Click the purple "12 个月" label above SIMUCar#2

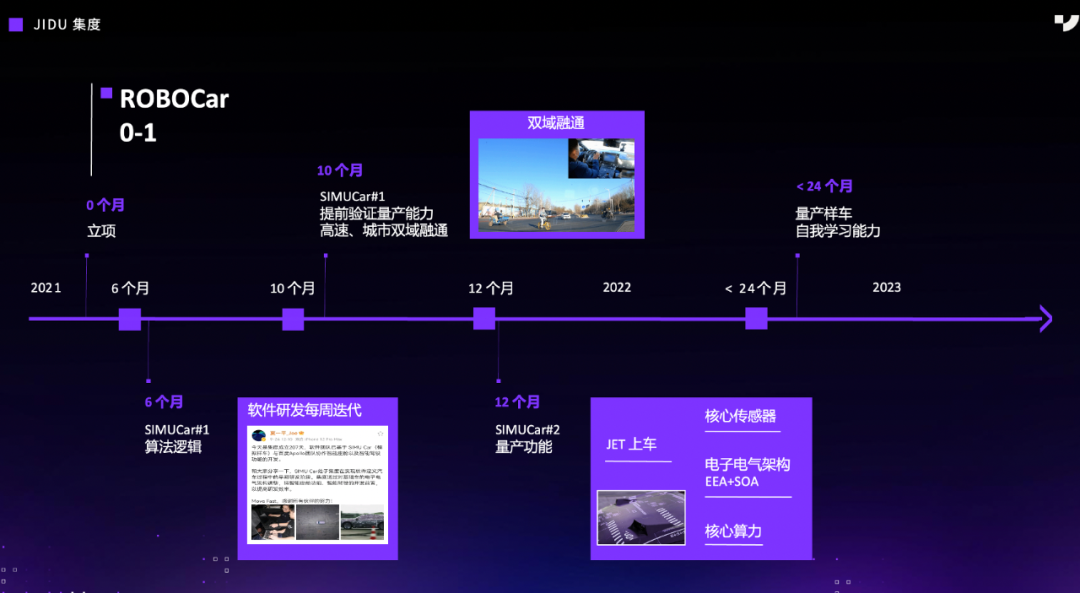click(517, 402)
